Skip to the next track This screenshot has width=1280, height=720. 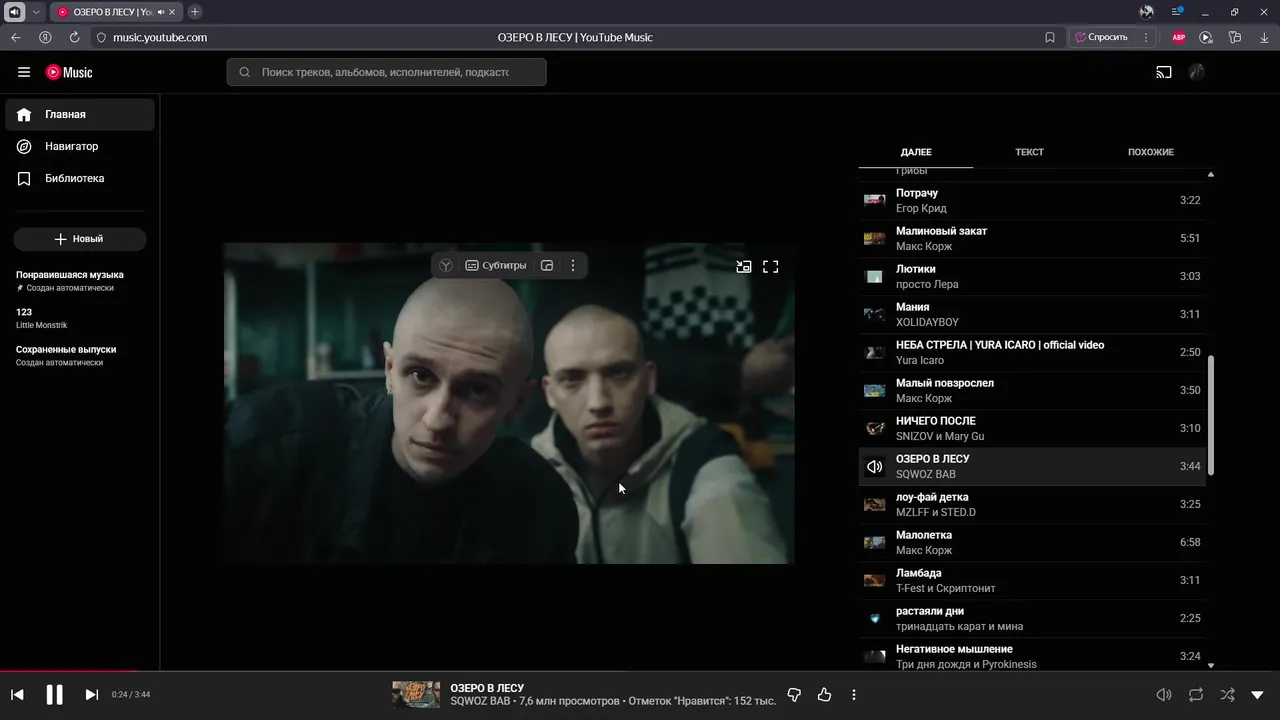[91, 695]
